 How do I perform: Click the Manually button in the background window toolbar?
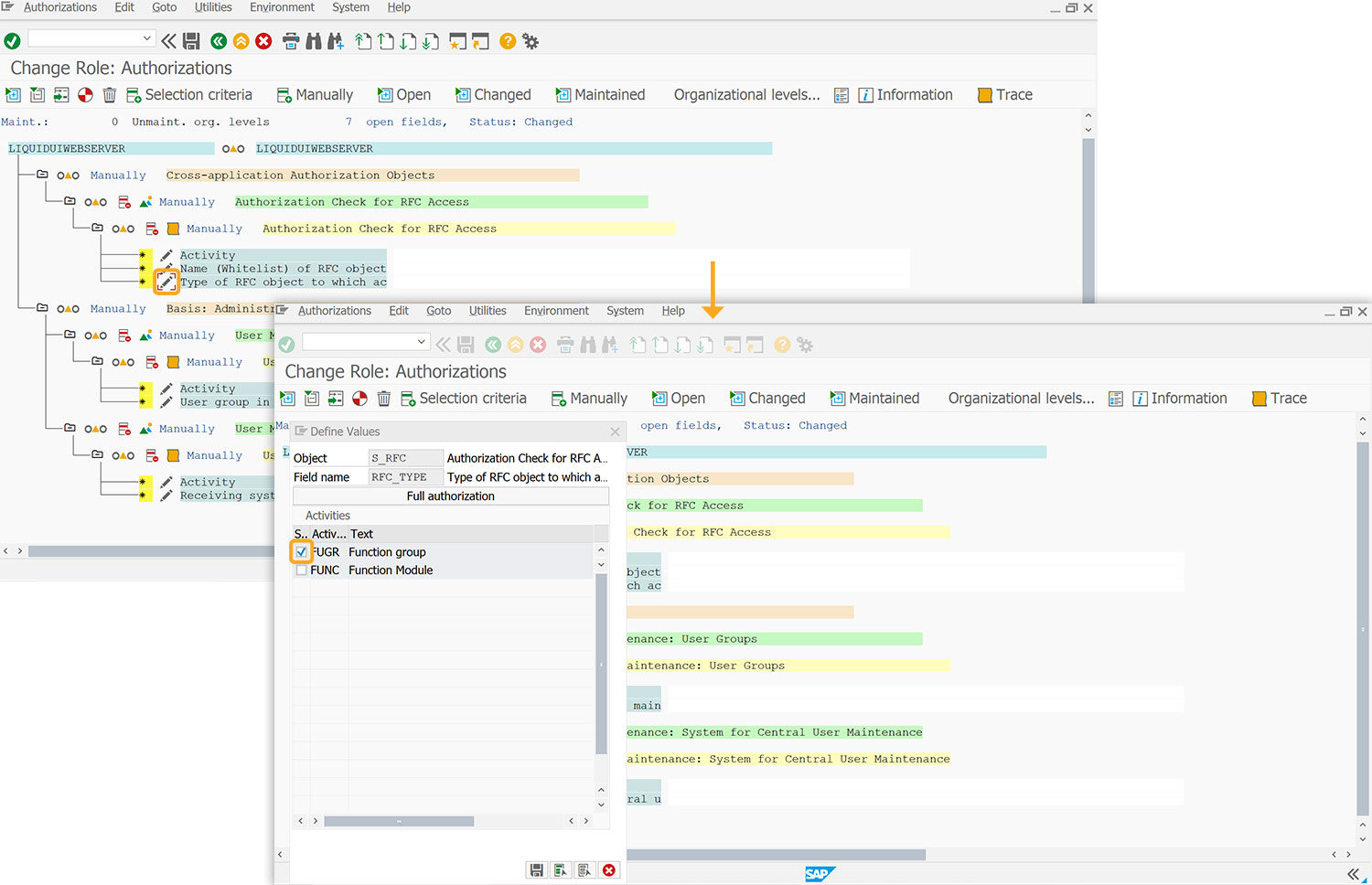coord(315,95)
